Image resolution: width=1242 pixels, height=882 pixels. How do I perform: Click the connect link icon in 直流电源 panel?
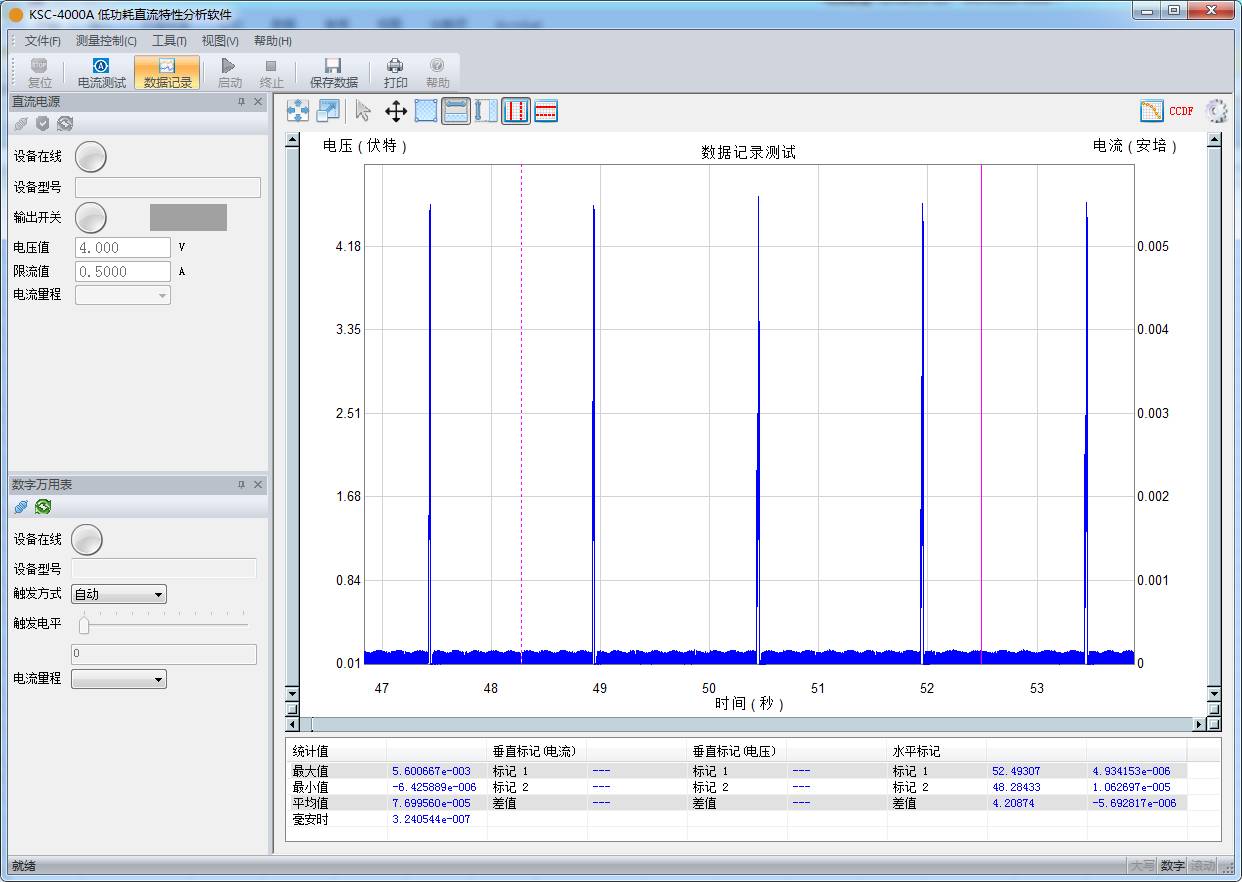click(21, 124)
